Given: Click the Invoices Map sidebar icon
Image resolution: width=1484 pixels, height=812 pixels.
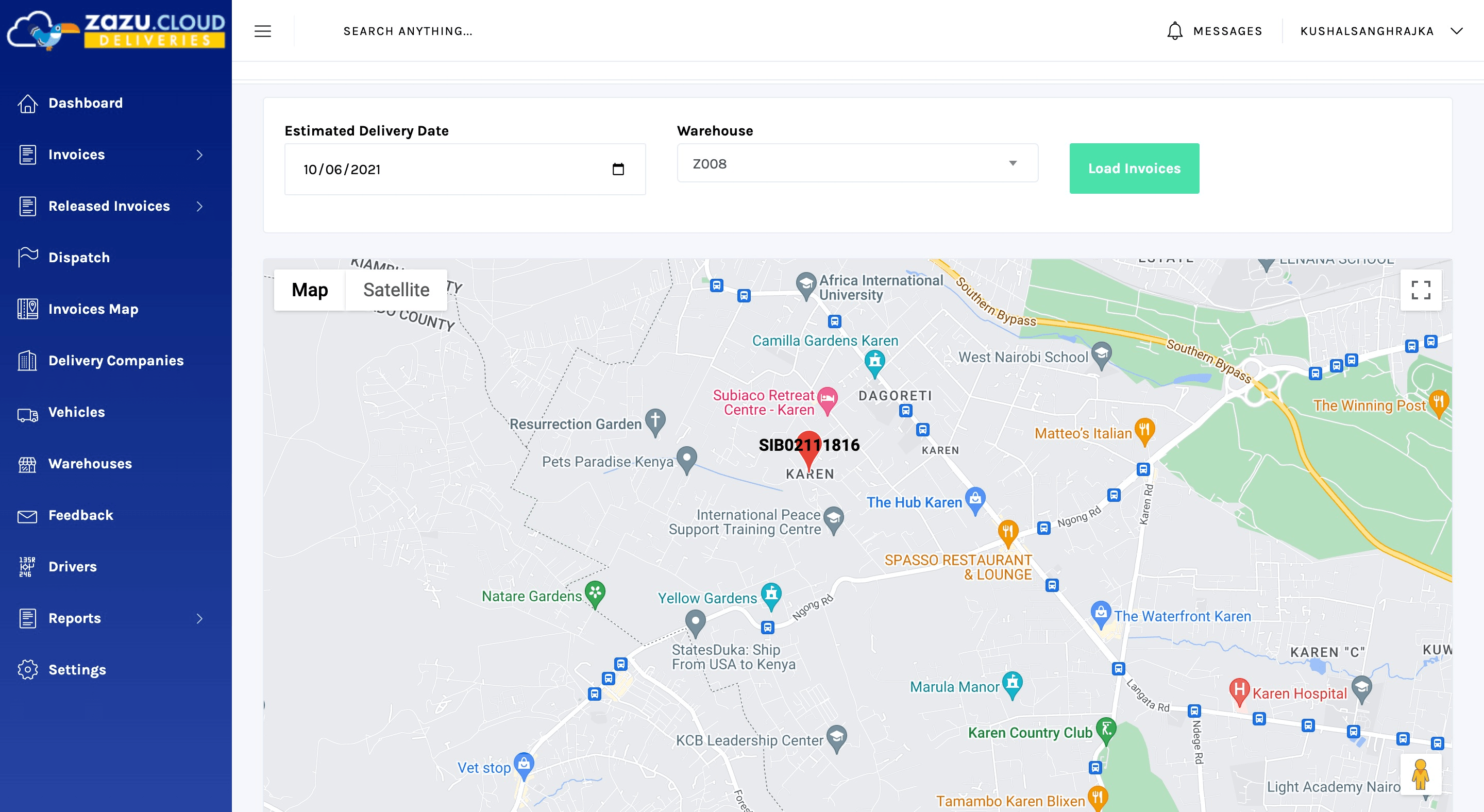Looking at the screenshot, I should point(27,309).
